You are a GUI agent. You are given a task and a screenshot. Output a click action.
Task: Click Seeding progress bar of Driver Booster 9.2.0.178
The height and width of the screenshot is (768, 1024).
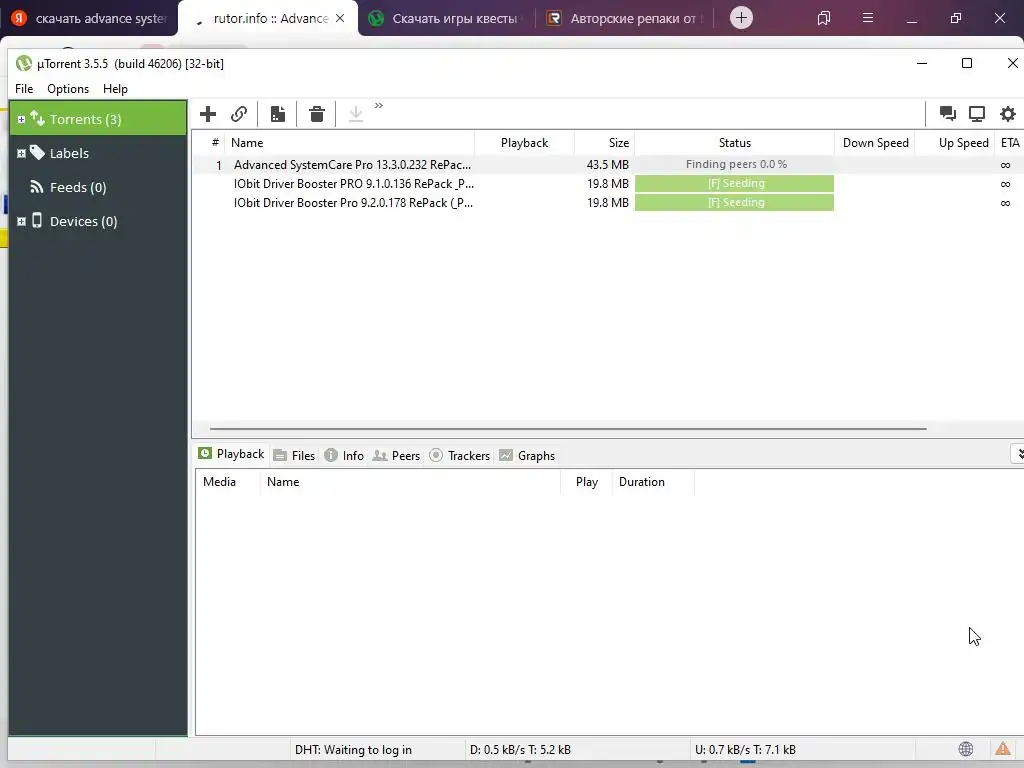735,202
